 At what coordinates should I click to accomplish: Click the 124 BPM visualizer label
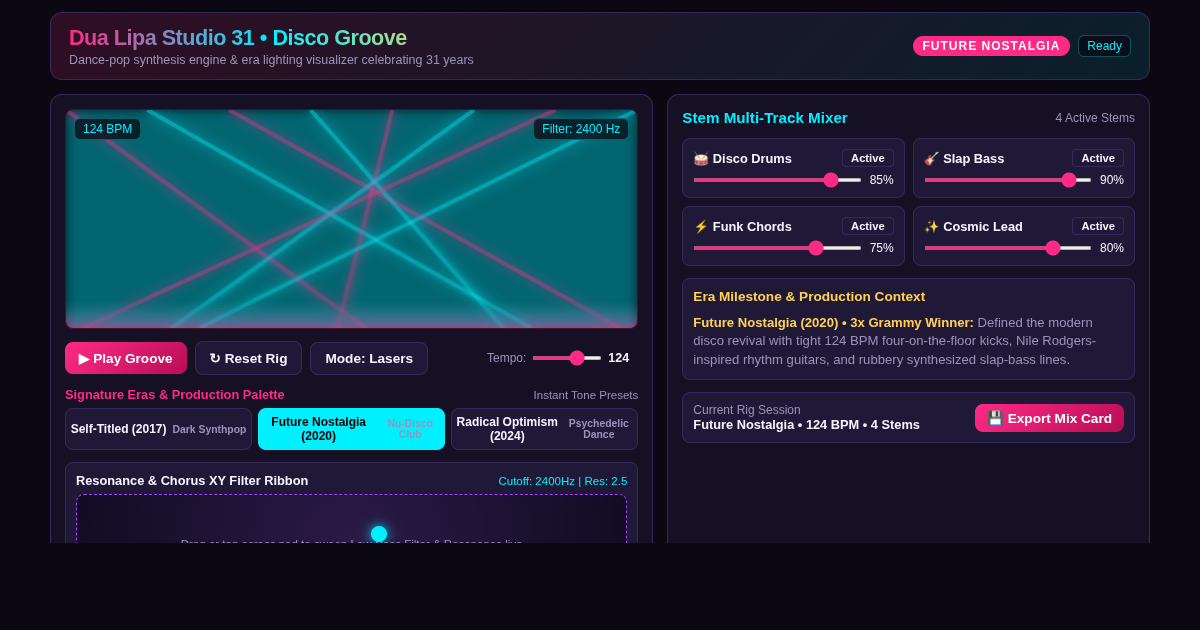(x=107, y=129)
